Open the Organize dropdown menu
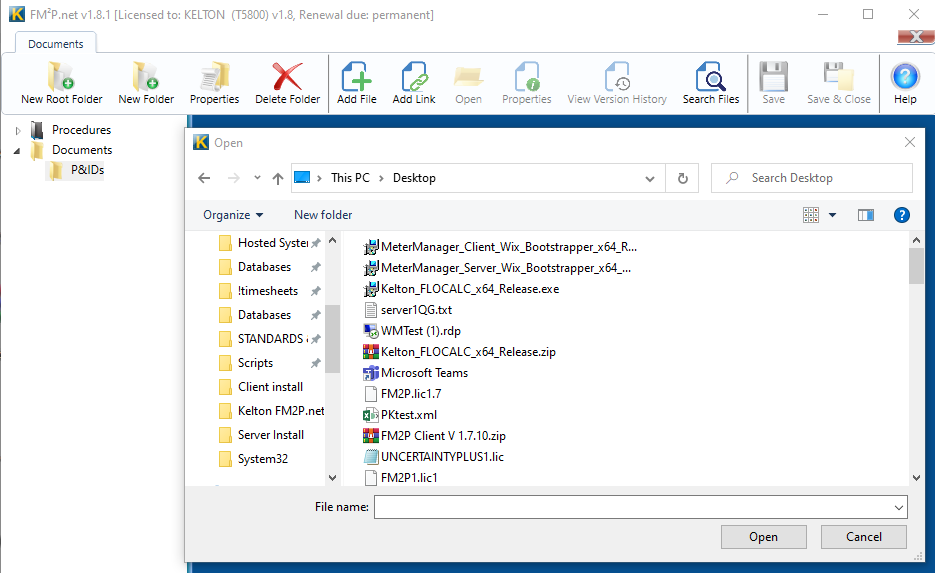 (233, 215)
